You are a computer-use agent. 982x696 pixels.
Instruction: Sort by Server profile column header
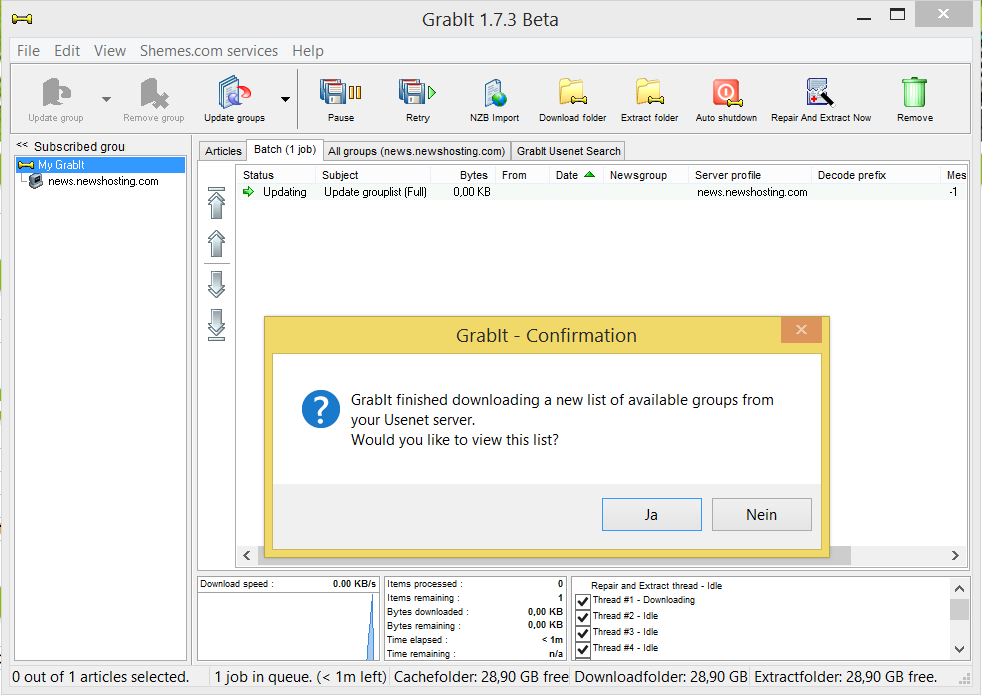tap(749, 175)
